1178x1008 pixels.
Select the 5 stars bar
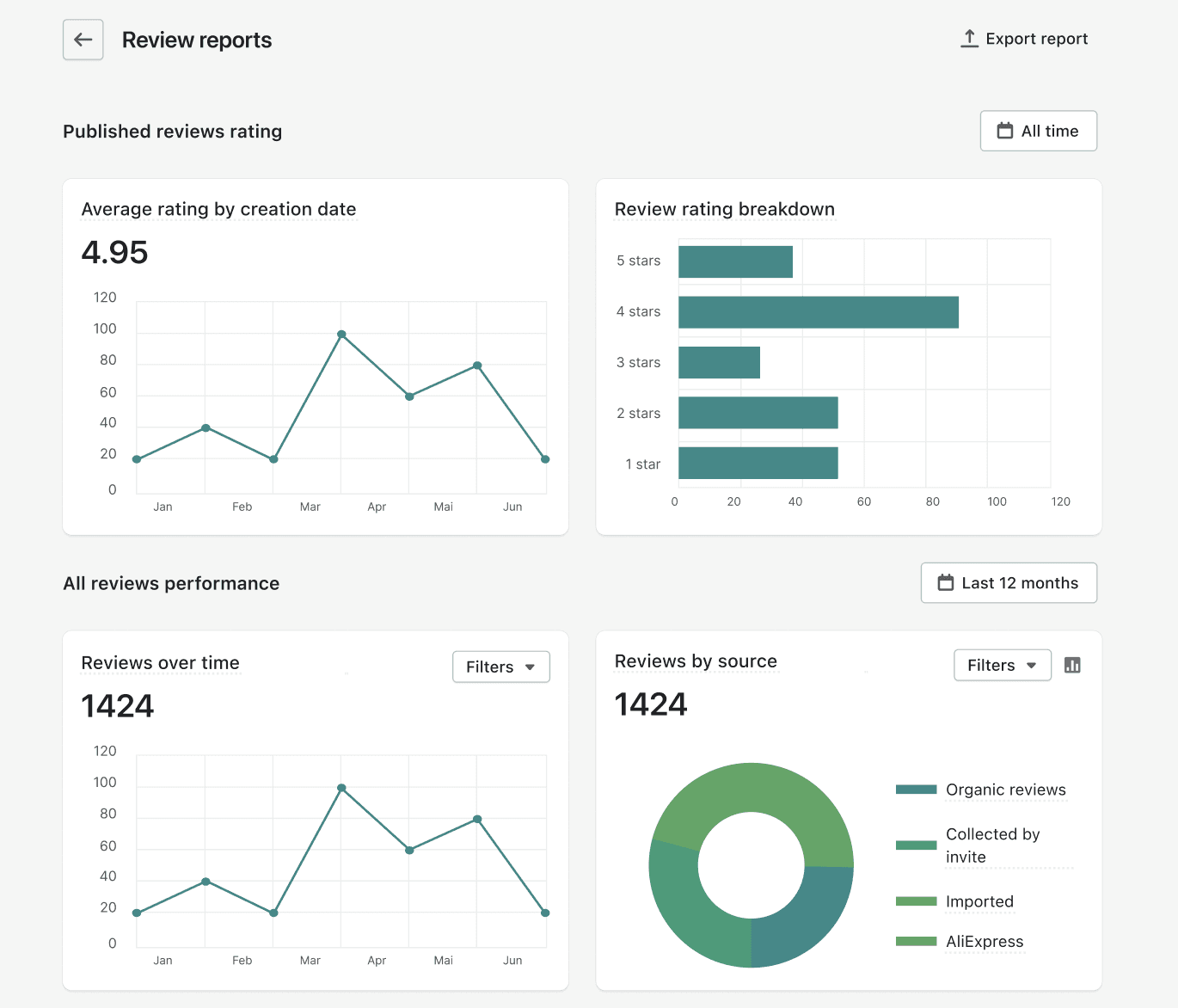[x=735, y=261]
